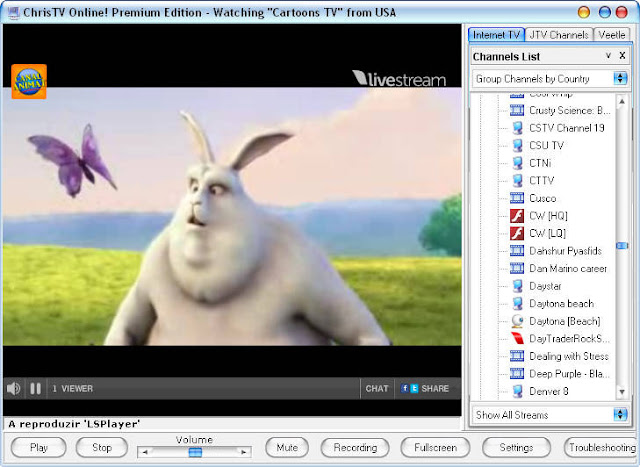Click the Daytona beach monitor icon

[x=517, y=303]
